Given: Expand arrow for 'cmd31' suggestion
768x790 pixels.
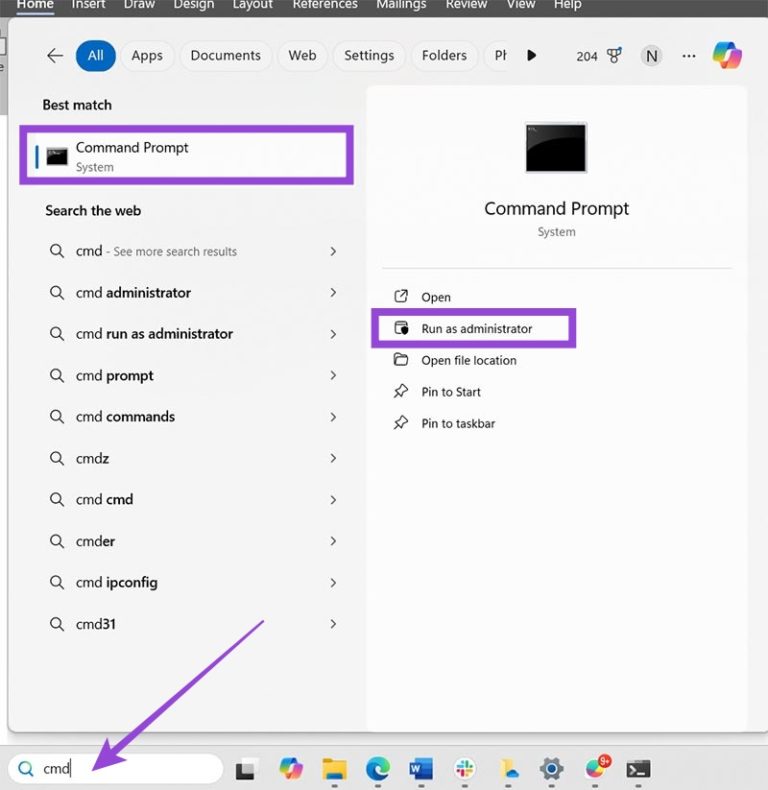Looking at the screenshot, I should (333, 624).
